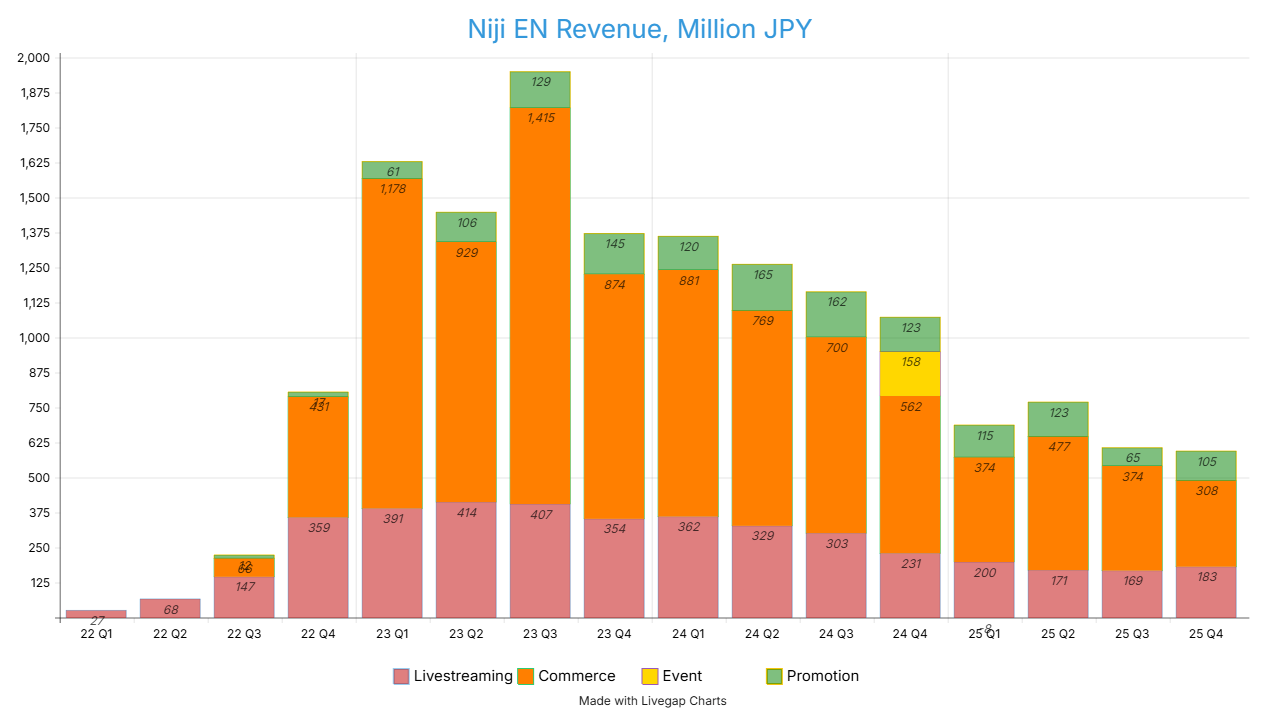Viewport: 1280px width, 720px height.
Task: Select the 24 Q4 Livestreaming segment showing 231
Action: click(x=910, y=586)
